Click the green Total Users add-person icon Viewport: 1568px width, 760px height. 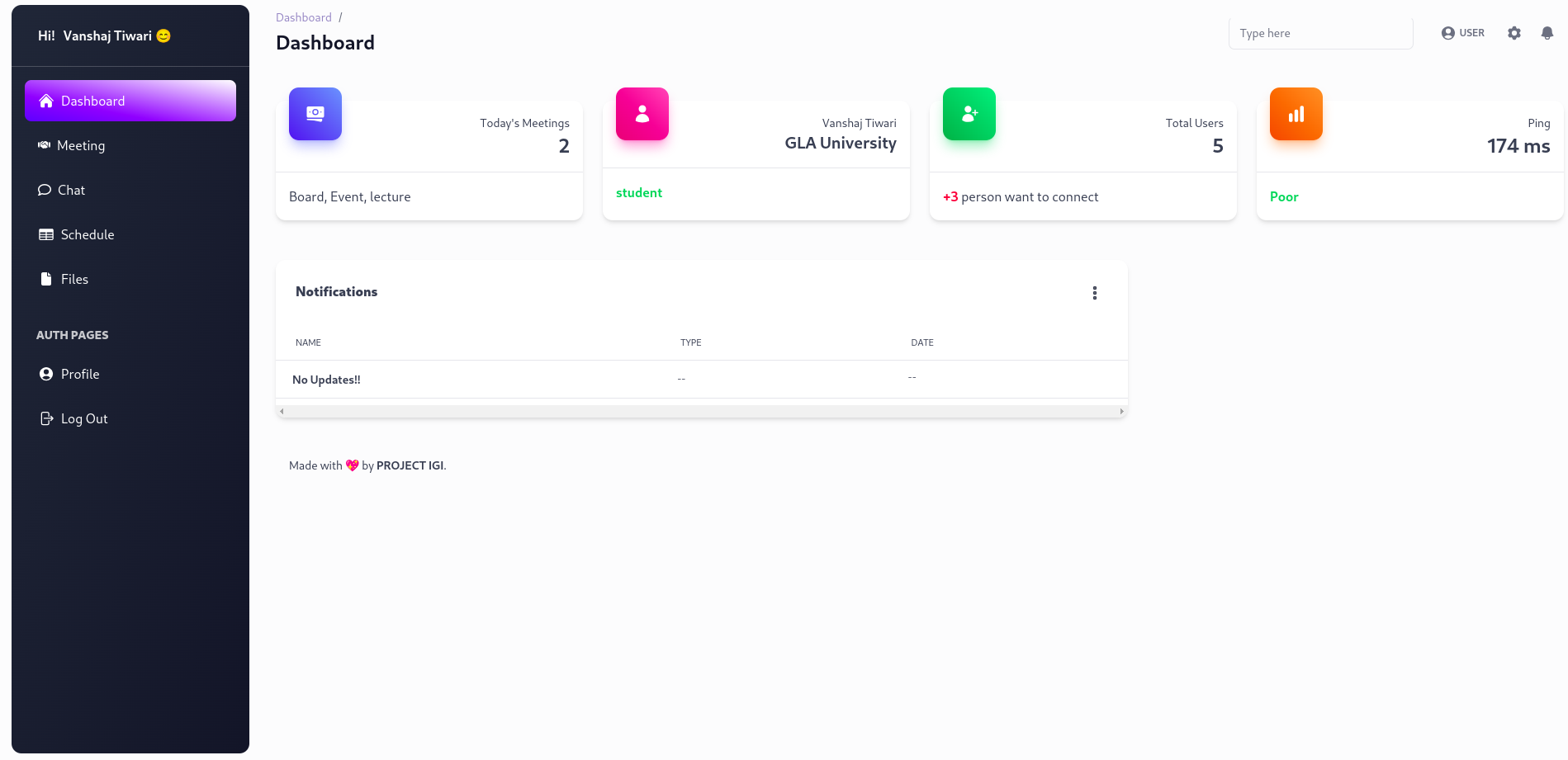tap(969, 114)
